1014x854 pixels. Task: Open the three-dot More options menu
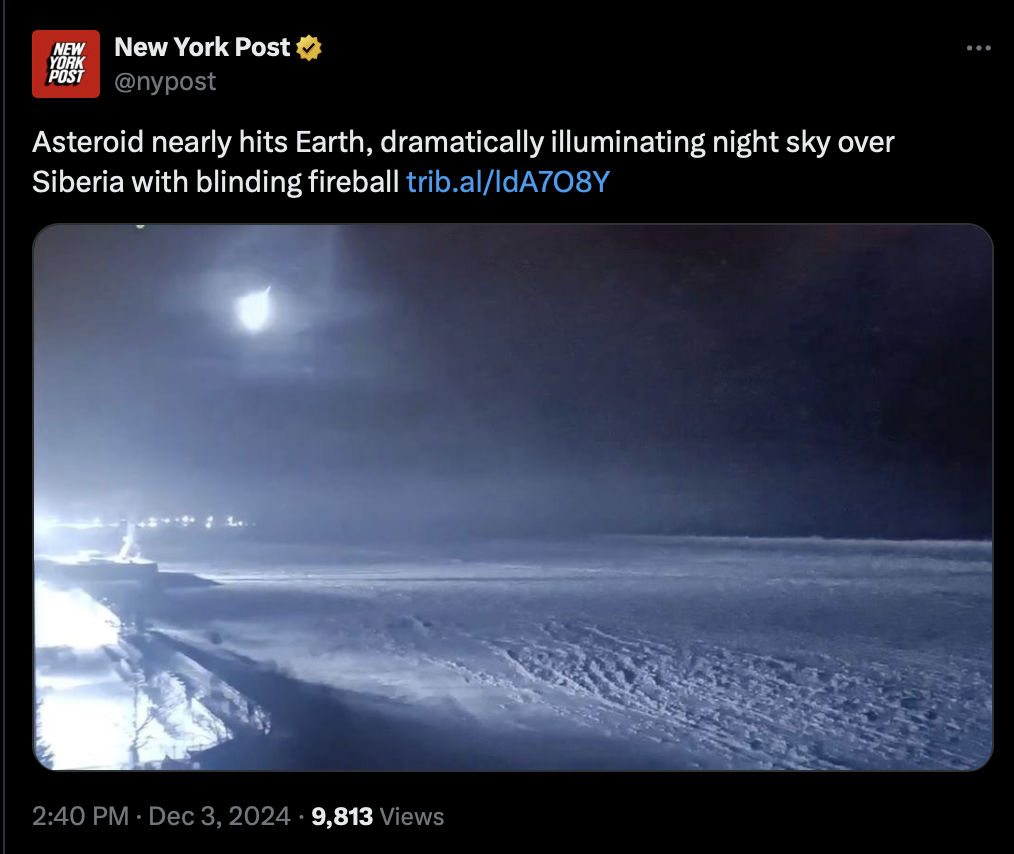point(978,48)
